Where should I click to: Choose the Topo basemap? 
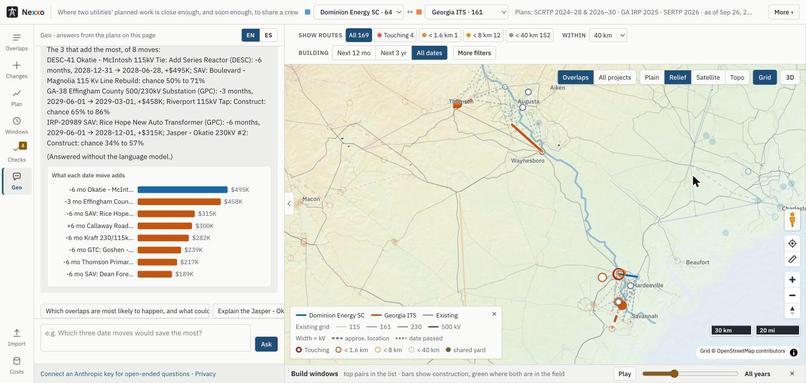tap(737, 77)
